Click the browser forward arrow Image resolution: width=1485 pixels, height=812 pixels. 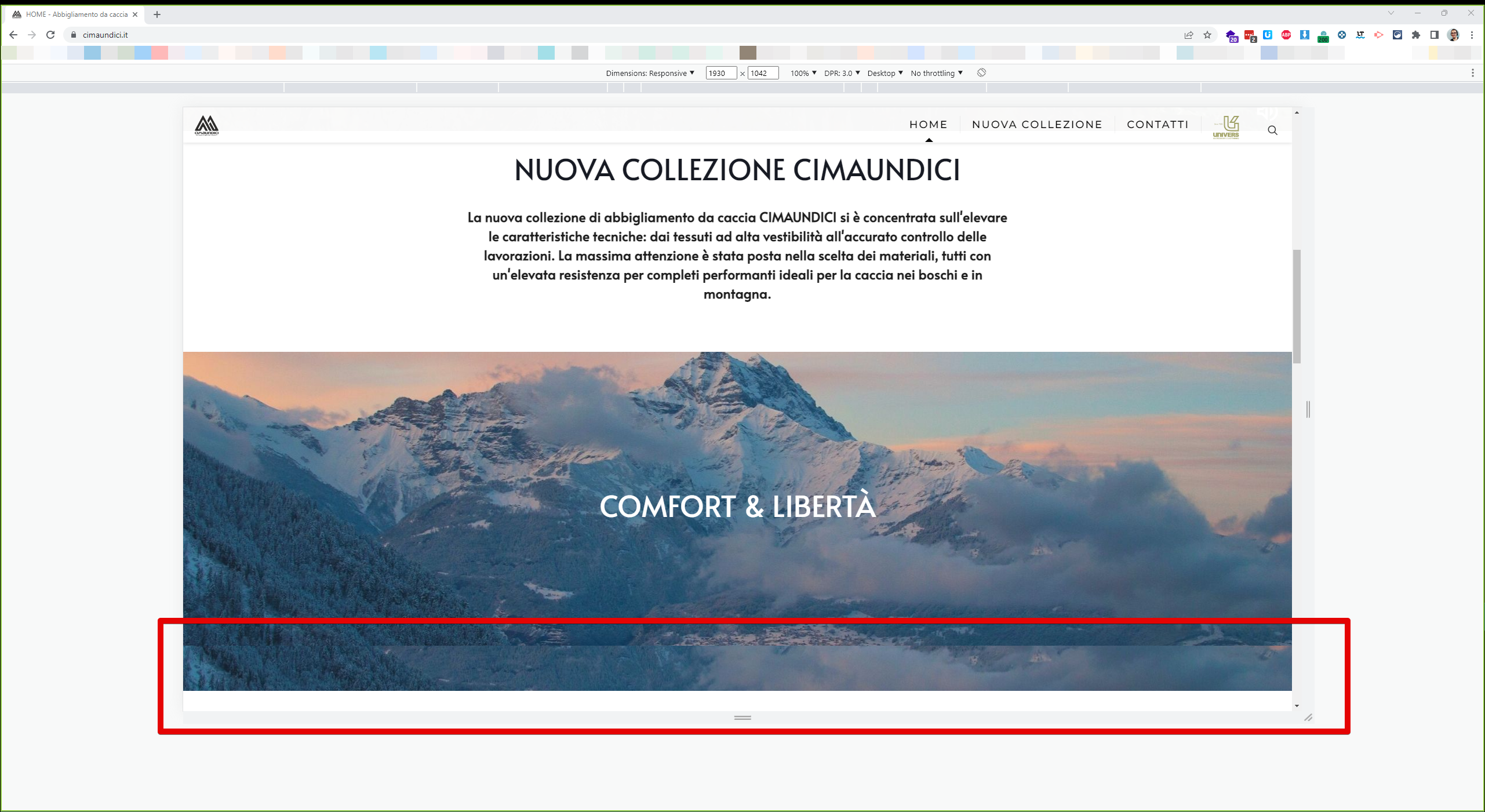point(32,35)
